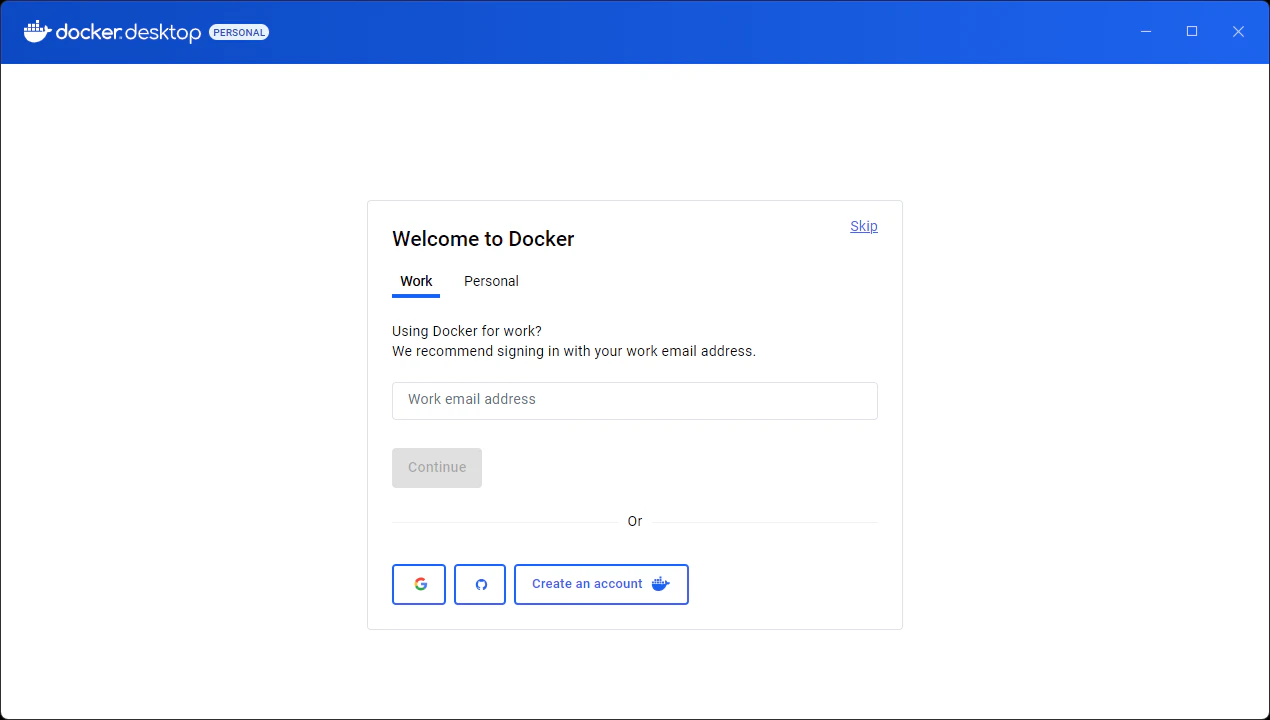The width and height of the screenshot is (1270, 720).
Task: Click the Docker Desktop whale logo
Action: (37, 32)
